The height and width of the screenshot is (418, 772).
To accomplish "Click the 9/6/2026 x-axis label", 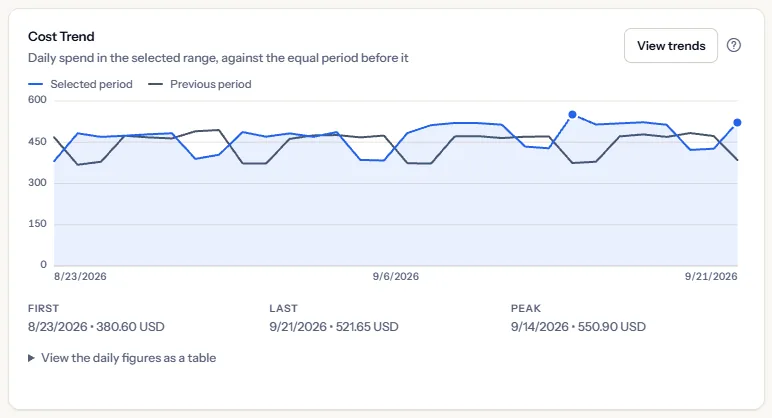I will pyautogui.click(x=396, y=276).
